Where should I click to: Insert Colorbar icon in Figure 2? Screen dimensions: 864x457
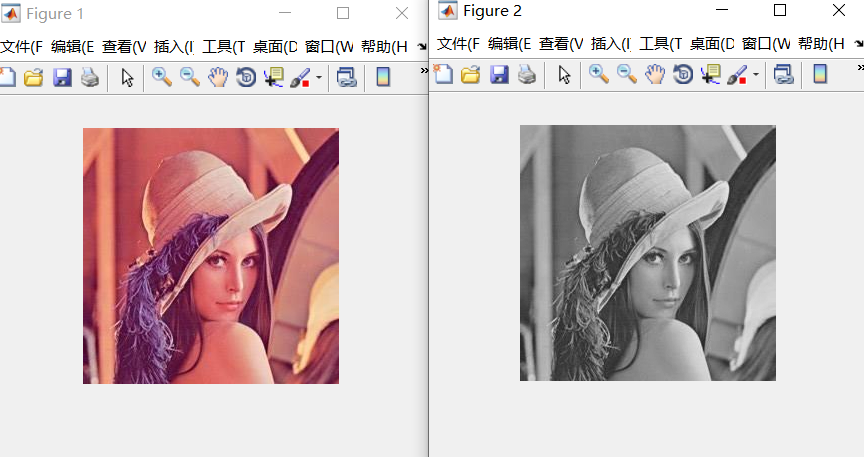pyautogui.click(x=820, y=74)
